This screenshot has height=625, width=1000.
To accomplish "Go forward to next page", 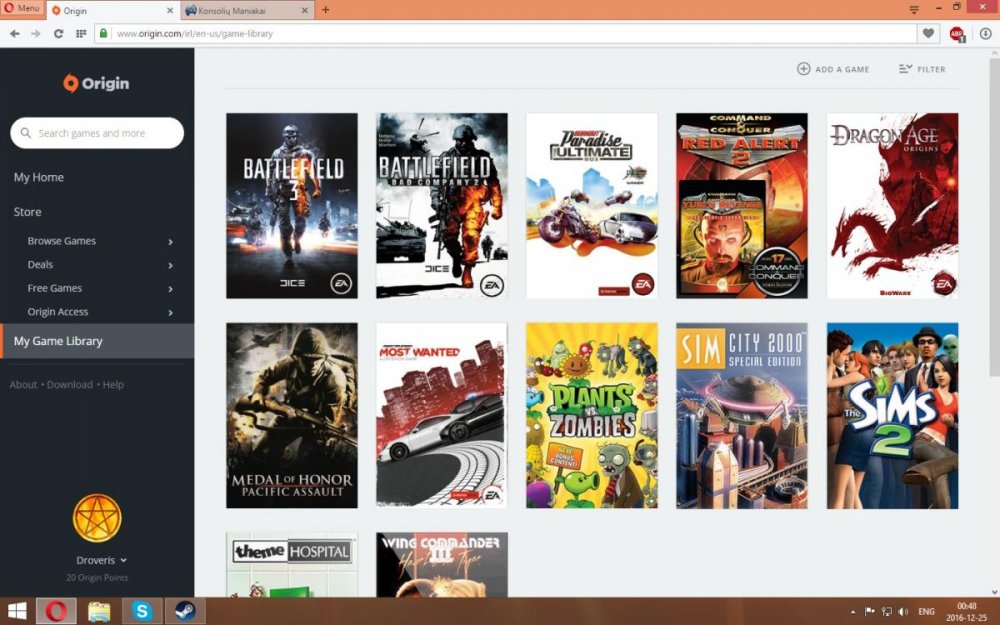I will (36, 34).
